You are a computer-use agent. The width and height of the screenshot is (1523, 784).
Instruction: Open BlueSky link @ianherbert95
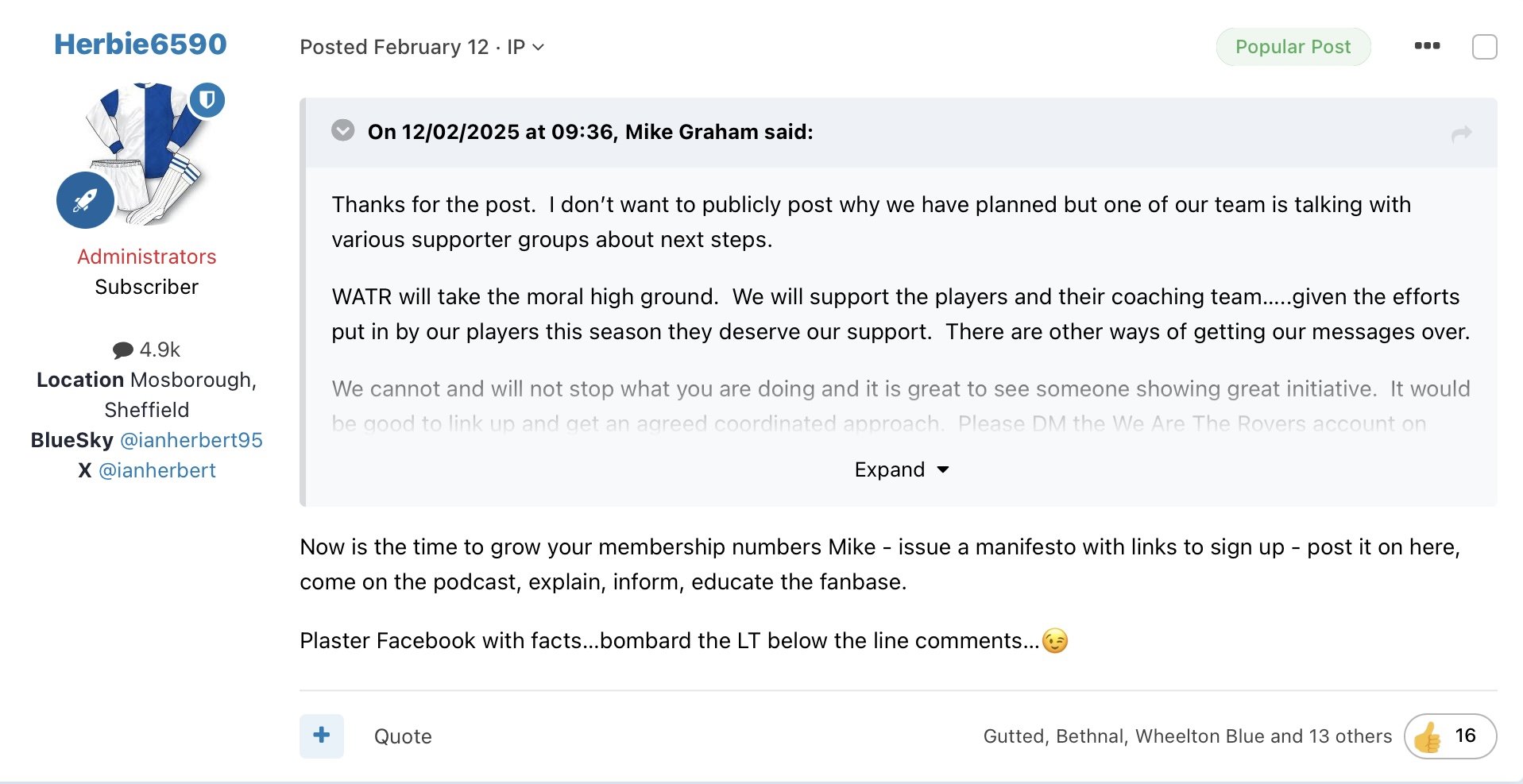tap(191, 440)
